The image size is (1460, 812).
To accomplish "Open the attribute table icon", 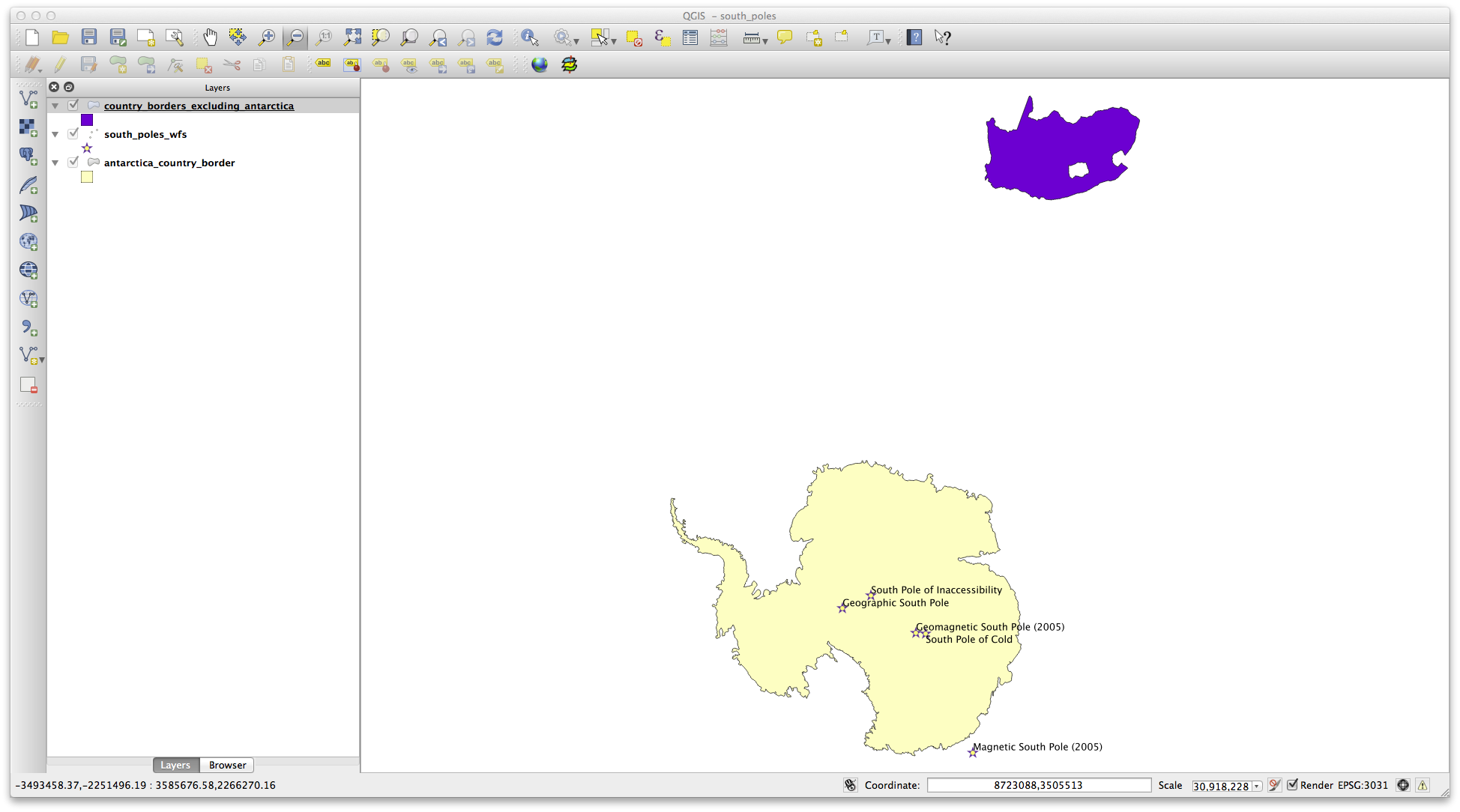I will [690, 37].
